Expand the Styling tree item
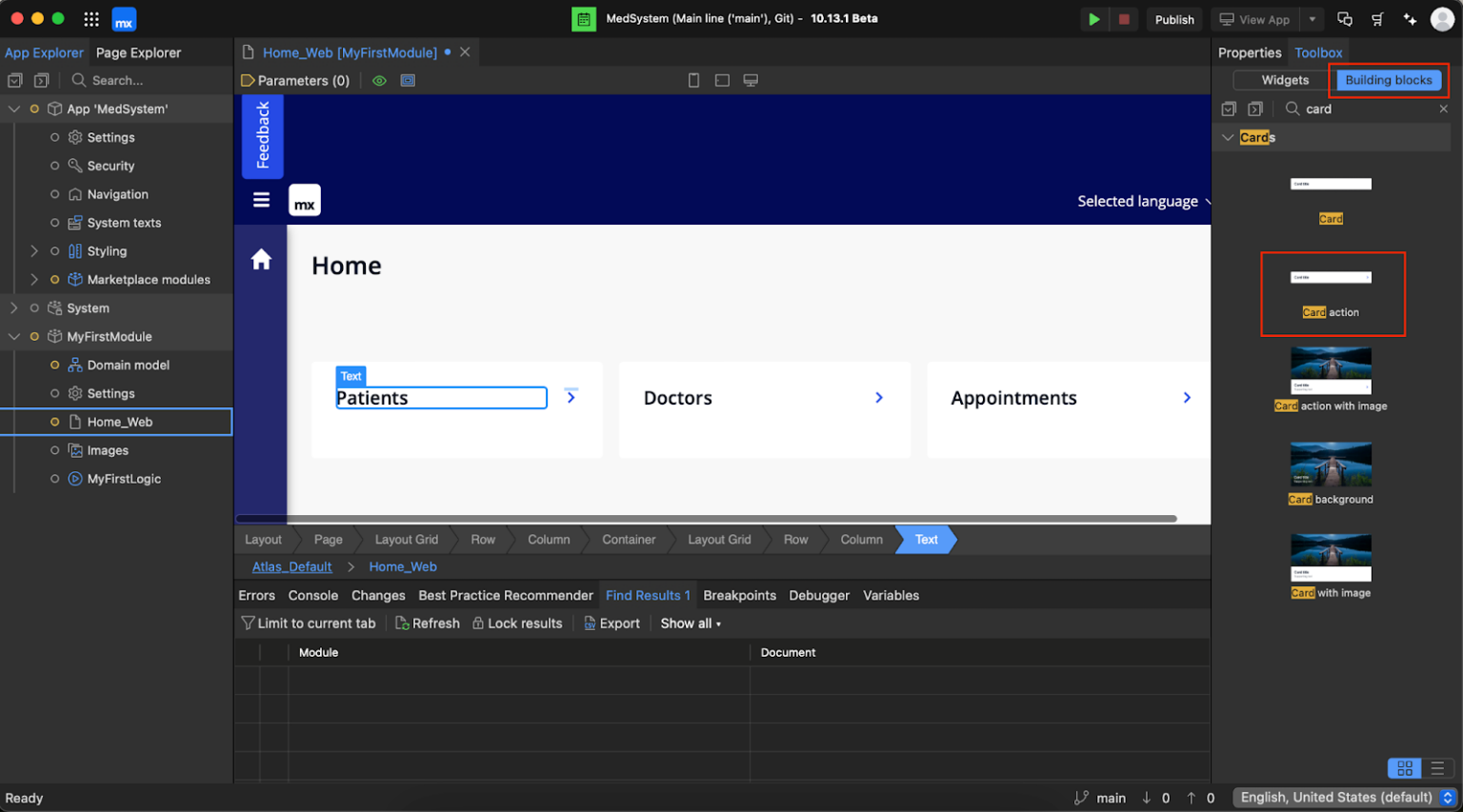The height and width of the screenshot is (812, 1463). click(x=34, y=251)
